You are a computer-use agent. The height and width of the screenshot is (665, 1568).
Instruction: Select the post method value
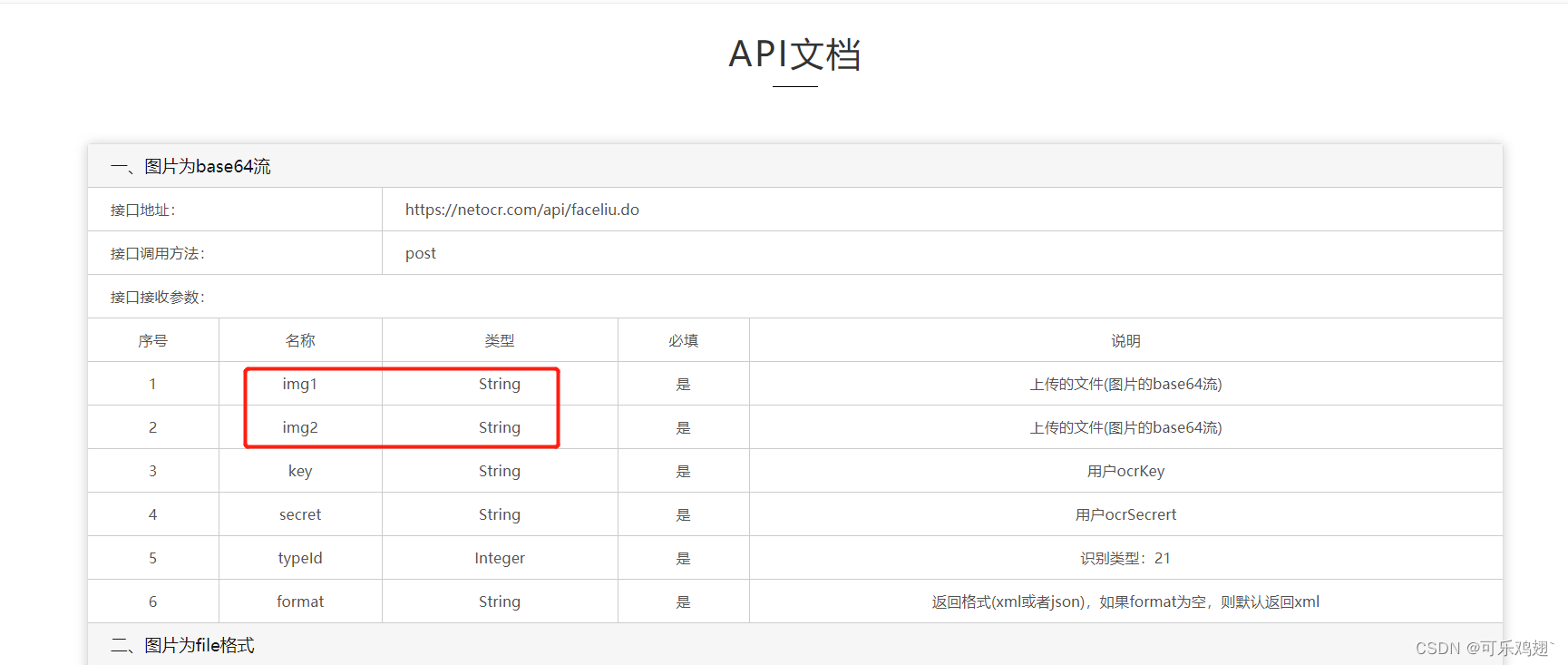(x=421, y=253)
